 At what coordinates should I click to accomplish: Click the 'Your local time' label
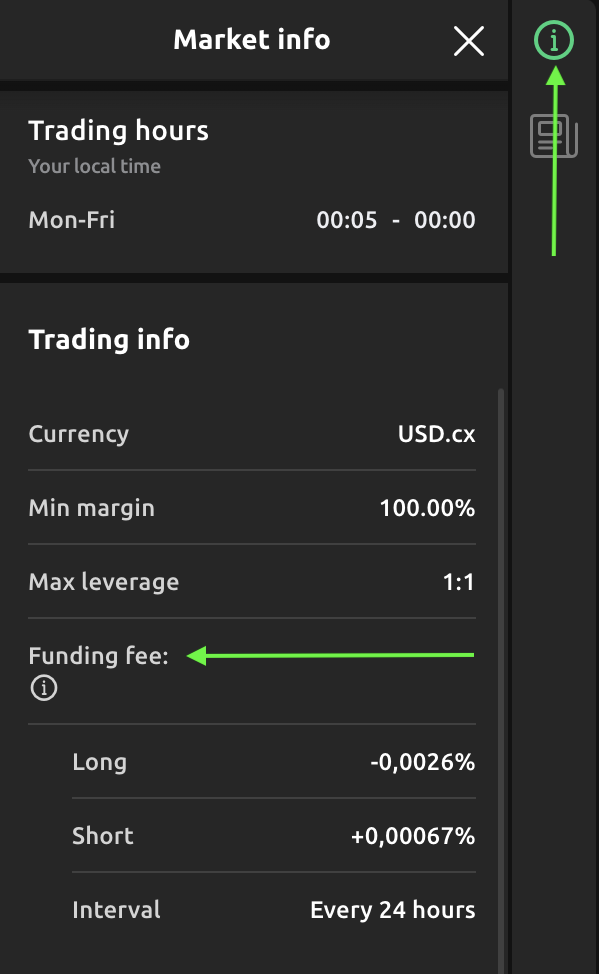(94, 166)
